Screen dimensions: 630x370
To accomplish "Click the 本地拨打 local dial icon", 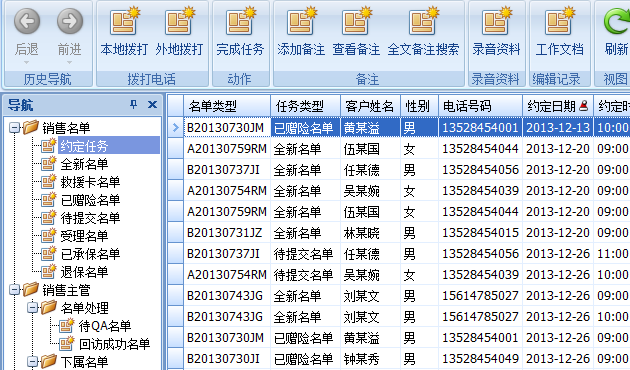I will [125, 21].
